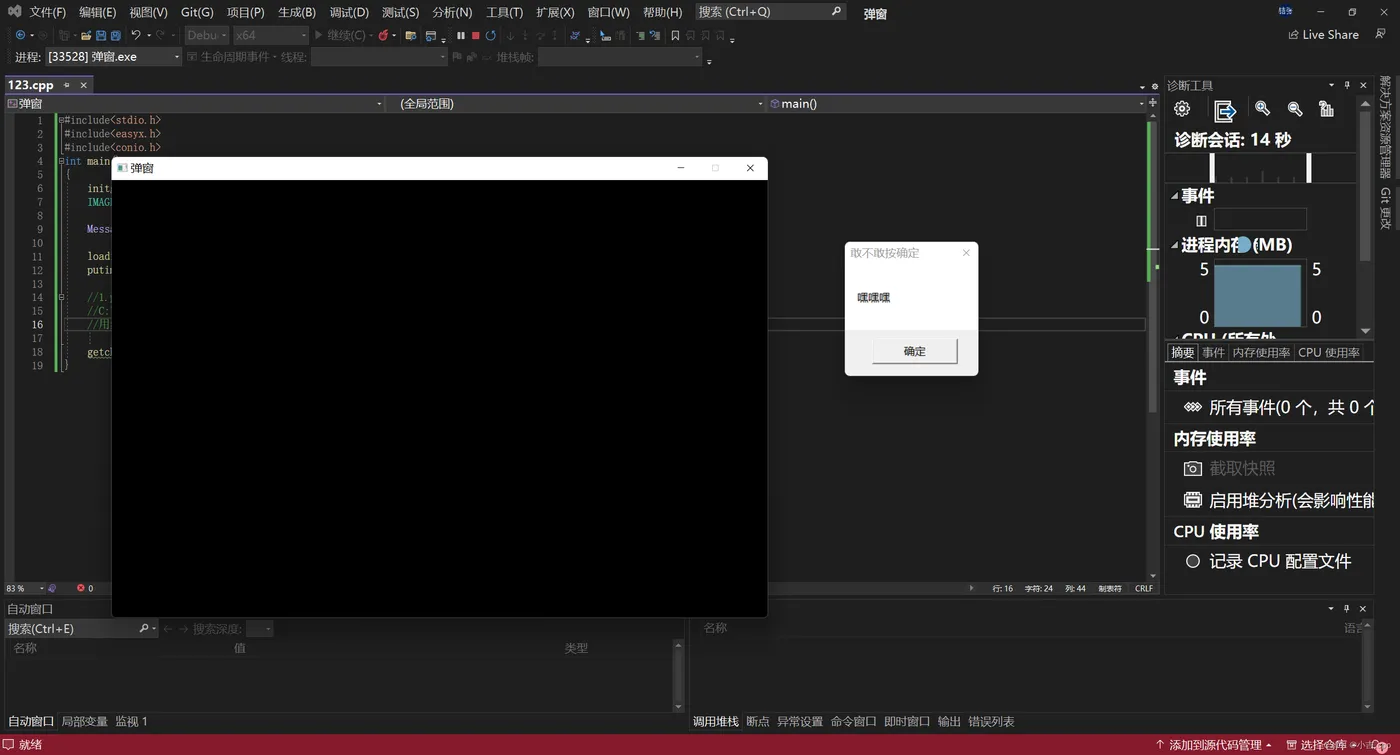Click the Navigate Backward arrow icon

[20, 35]
